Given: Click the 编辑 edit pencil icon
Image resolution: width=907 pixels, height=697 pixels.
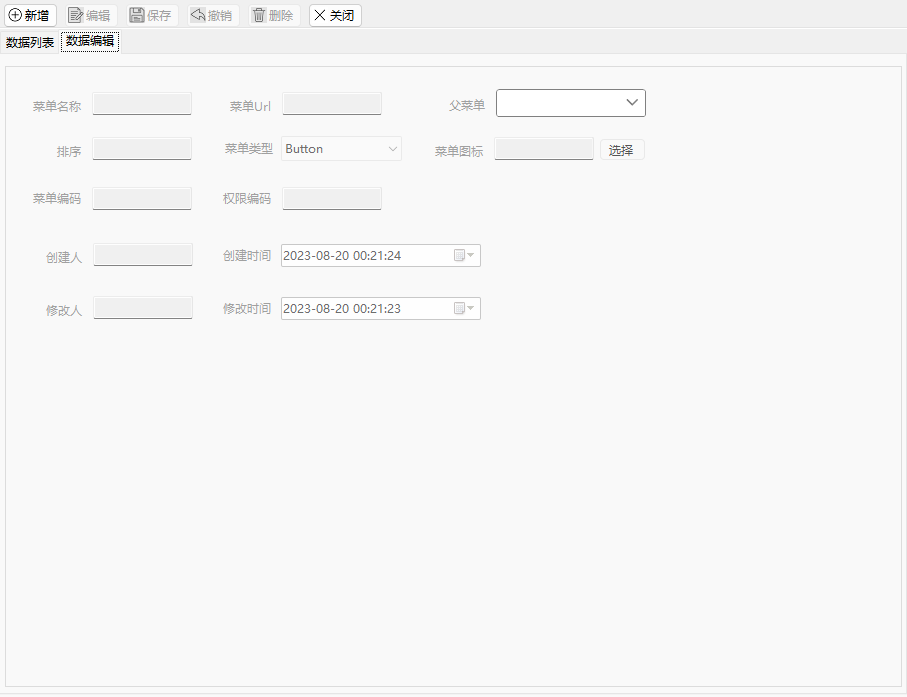Looking at the screenshot, I should (x=75, y=15).
